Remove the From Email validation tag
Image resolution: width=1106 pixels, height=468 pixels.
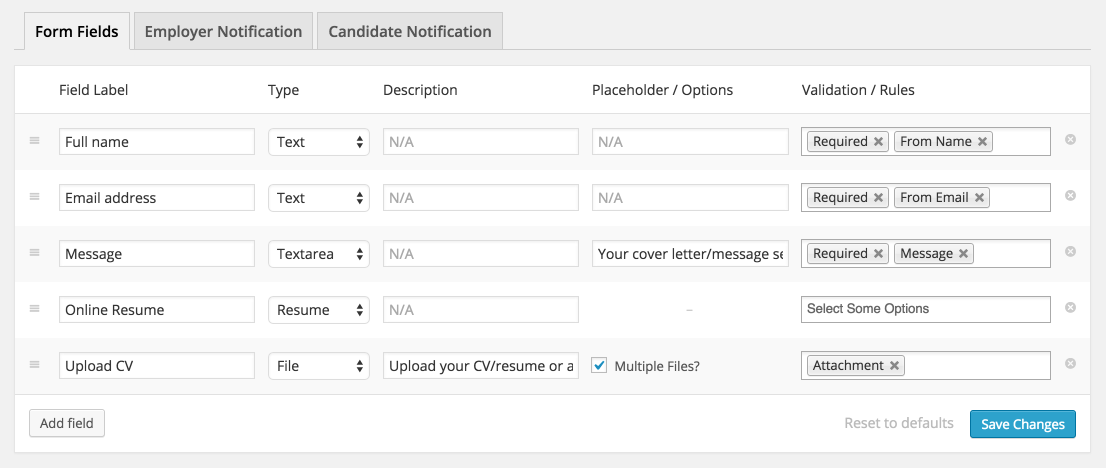(x=979, y=198)
